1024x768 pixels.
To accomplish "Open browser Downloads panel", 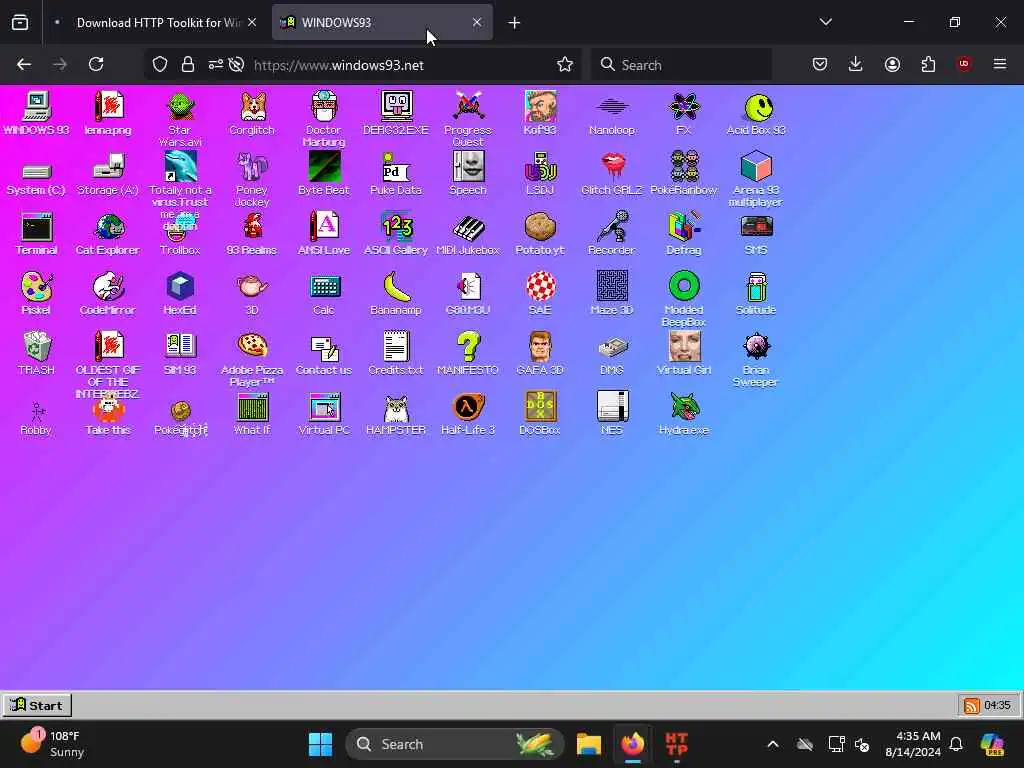I will pos(856,64).
